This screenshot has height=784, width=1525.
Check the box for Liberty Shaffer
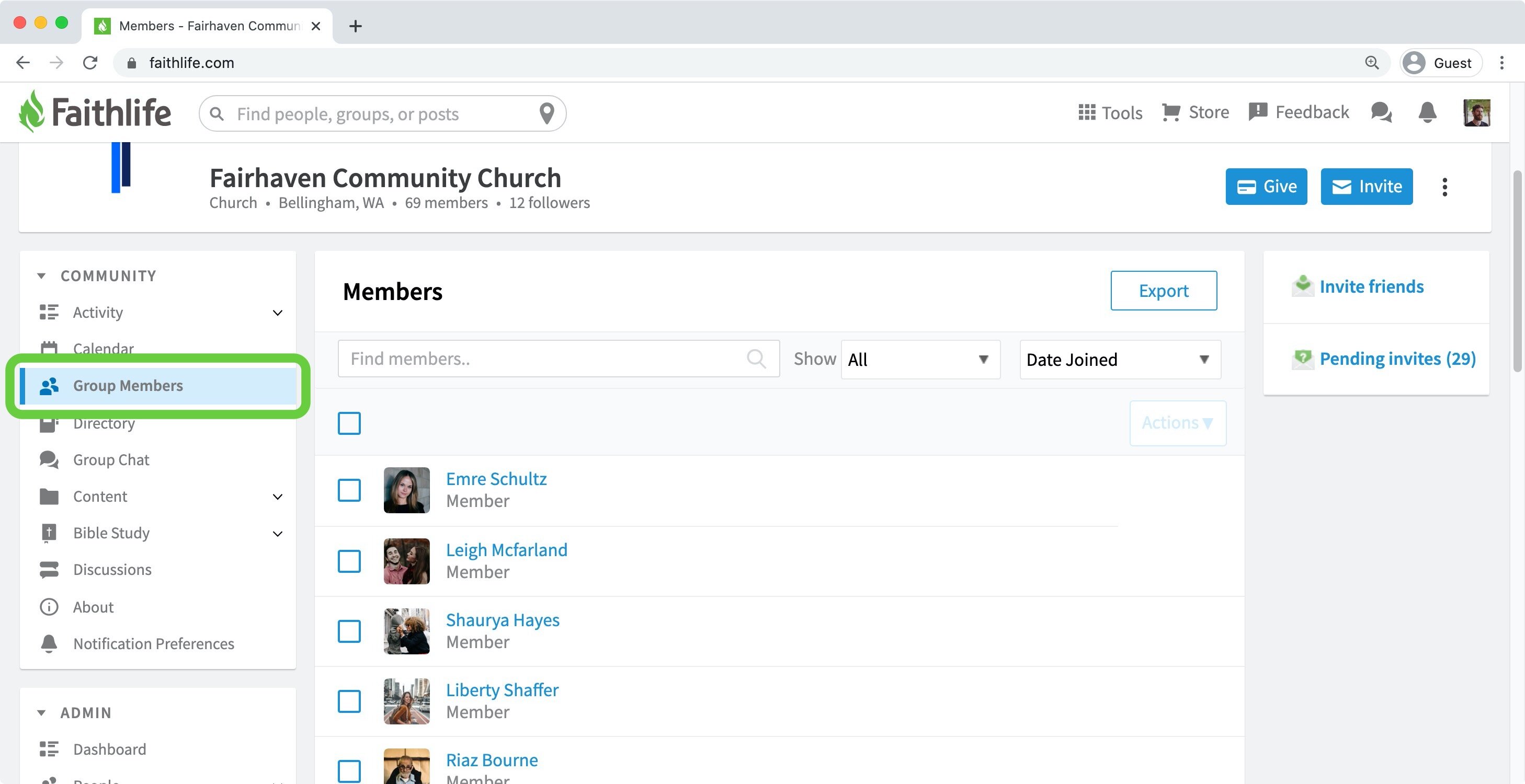point(349,701)
